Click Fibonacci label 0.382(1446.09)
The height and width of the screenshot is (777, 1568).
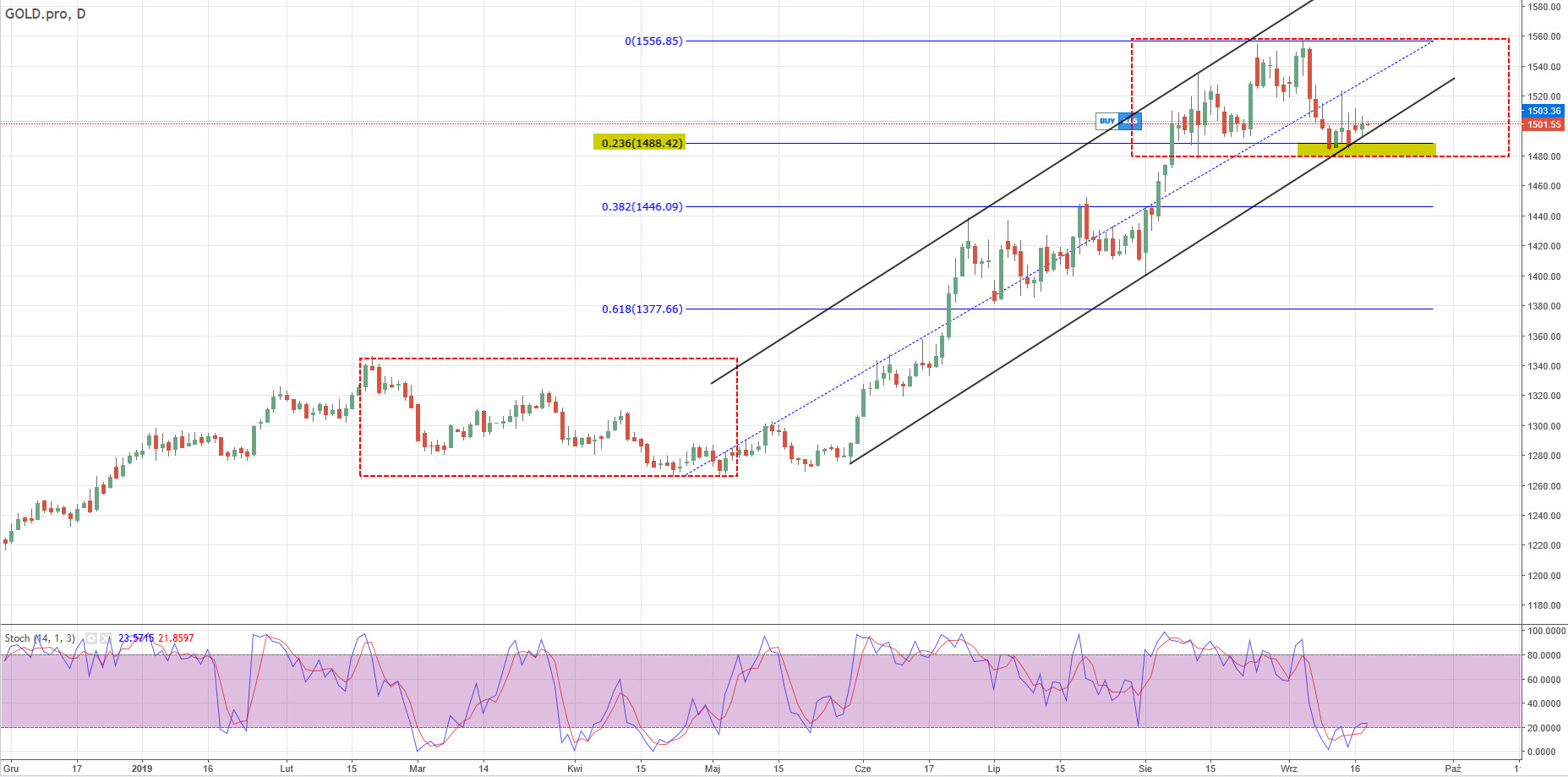click(x=642, y=206)
